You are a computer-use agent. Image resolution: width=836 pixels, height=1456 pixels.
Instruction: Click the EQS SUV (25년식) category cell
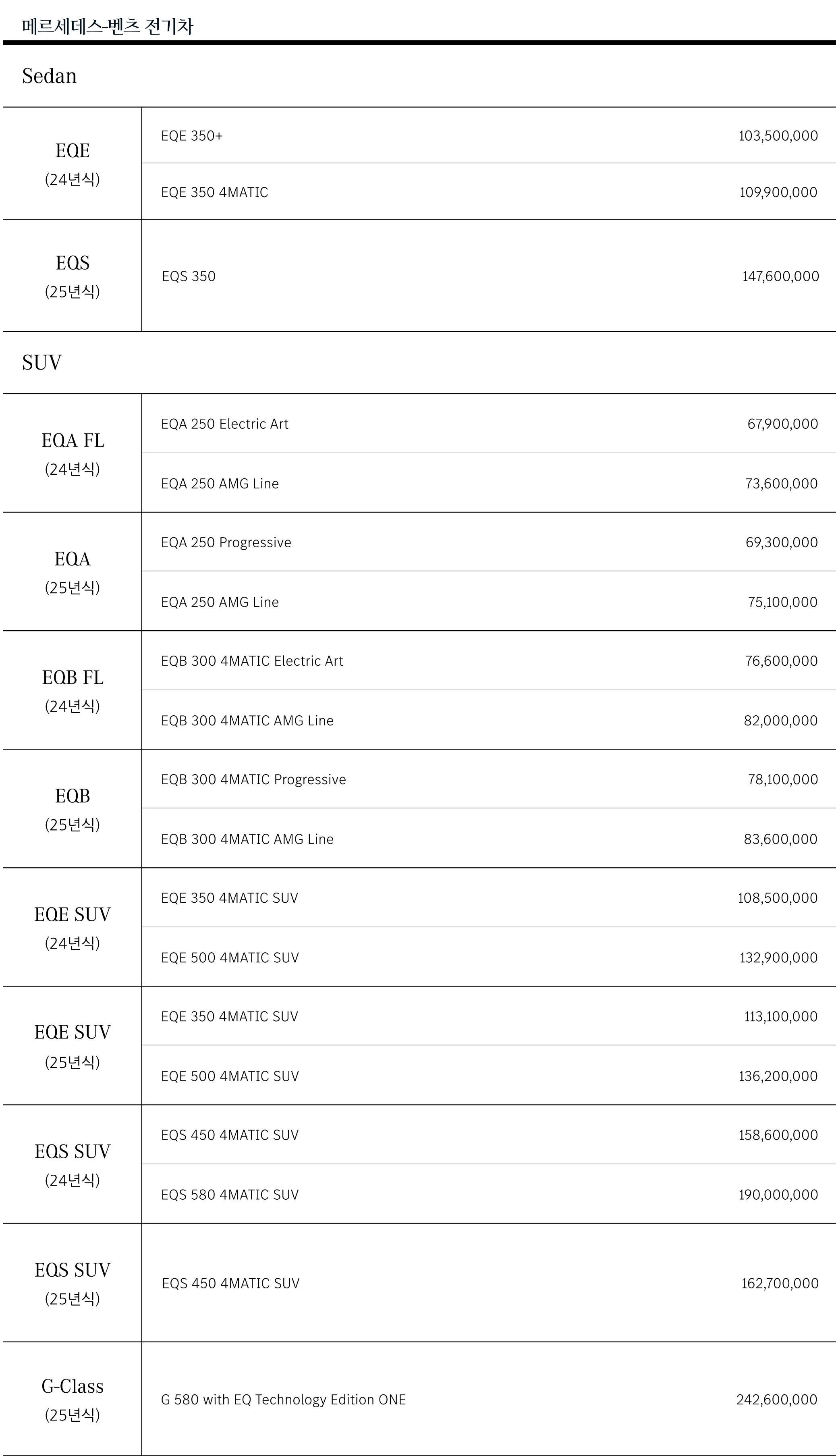73,1283
